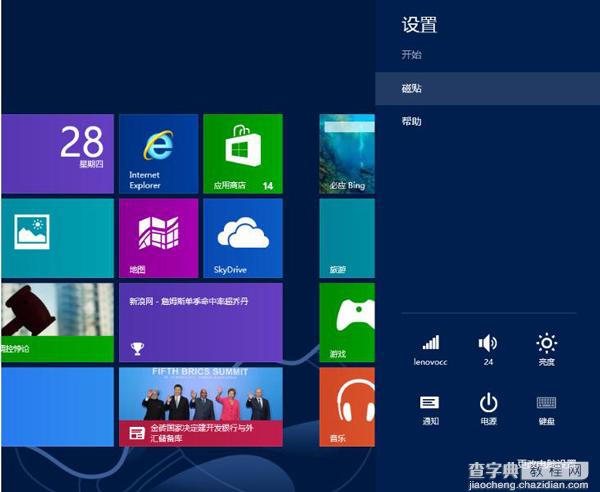Open the 应用商店 Store tile

pyautogui.click(x=243, y=154)
